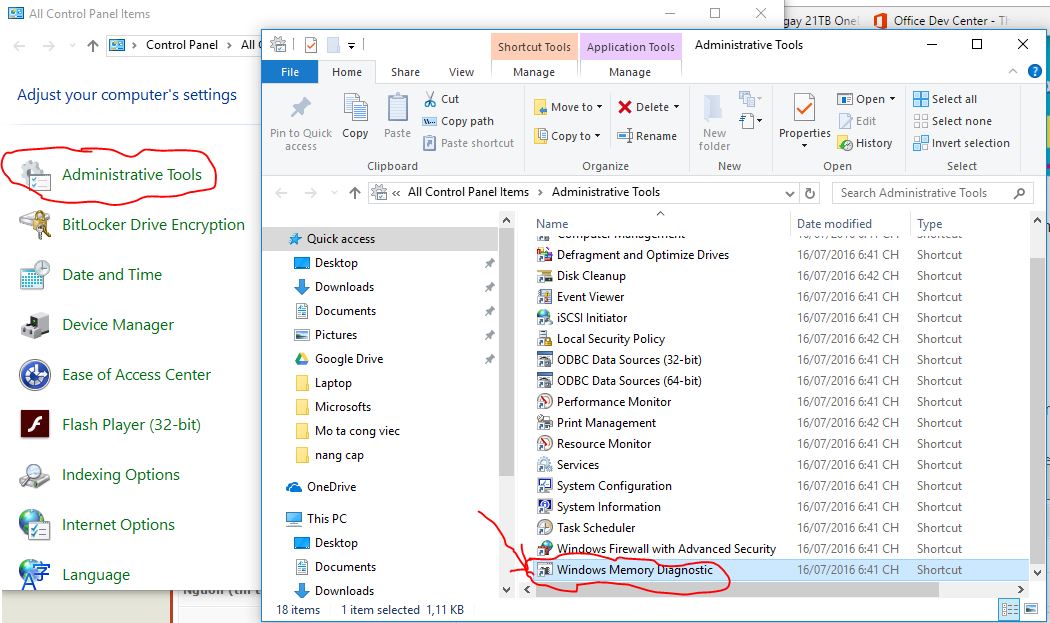This screenshot has height=623, width=1050.
Task: Click the Up arrow in Administrative Tools window
Action: [x=355, y=193]
